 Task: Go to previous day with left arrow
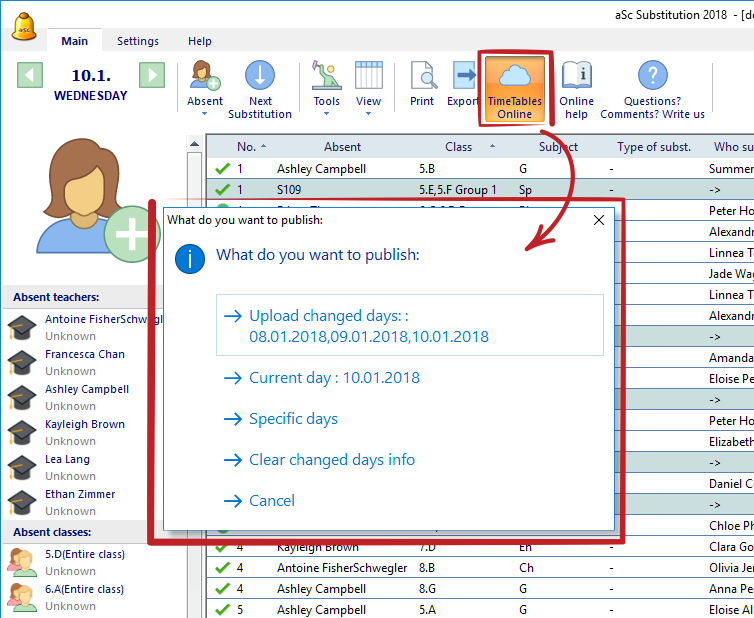[30, 75]
